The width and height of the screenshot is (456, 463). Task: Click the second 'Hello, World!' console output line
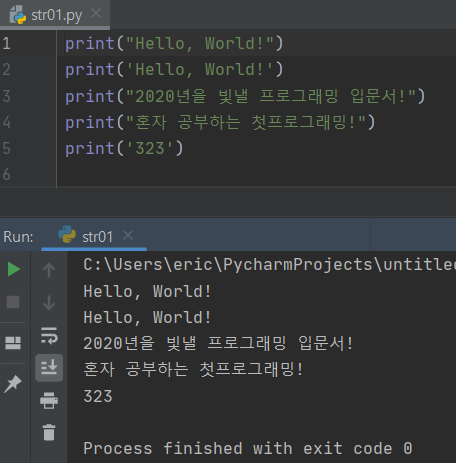tap(147, 317)
